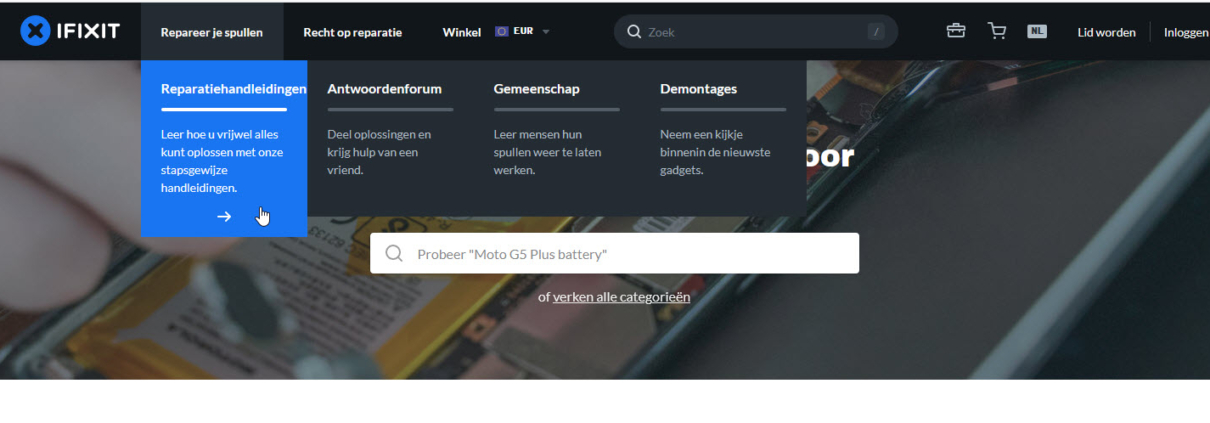Click the NL language badge
Image resolution: width=1210 pixels, height=423 pixels.
pyautogui.click(x=1037, y=31)
